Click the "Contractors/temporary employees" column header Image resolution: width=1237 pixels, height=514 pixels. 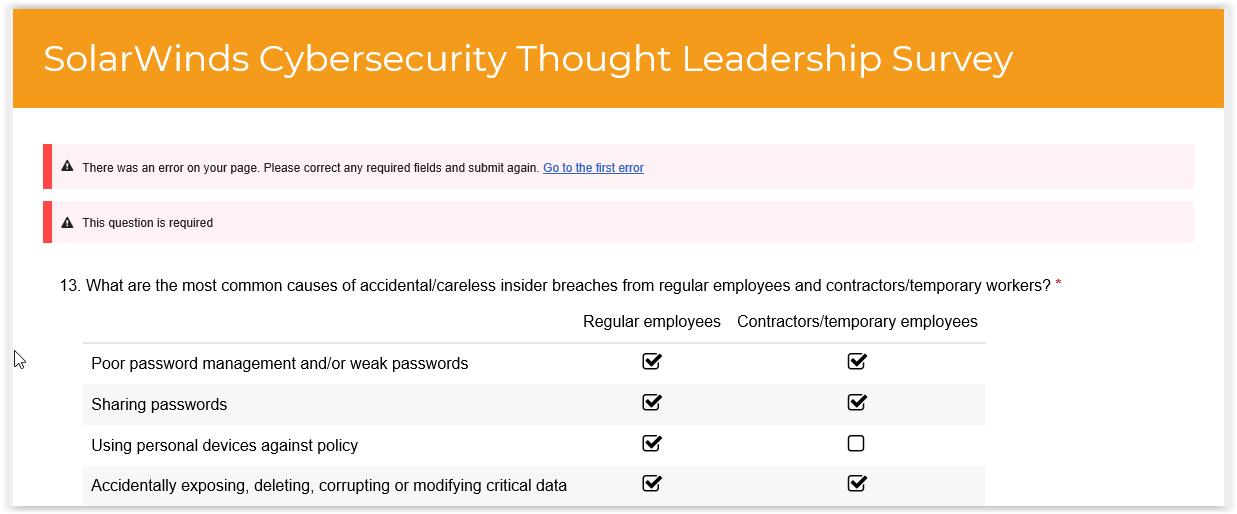(857, 322)
